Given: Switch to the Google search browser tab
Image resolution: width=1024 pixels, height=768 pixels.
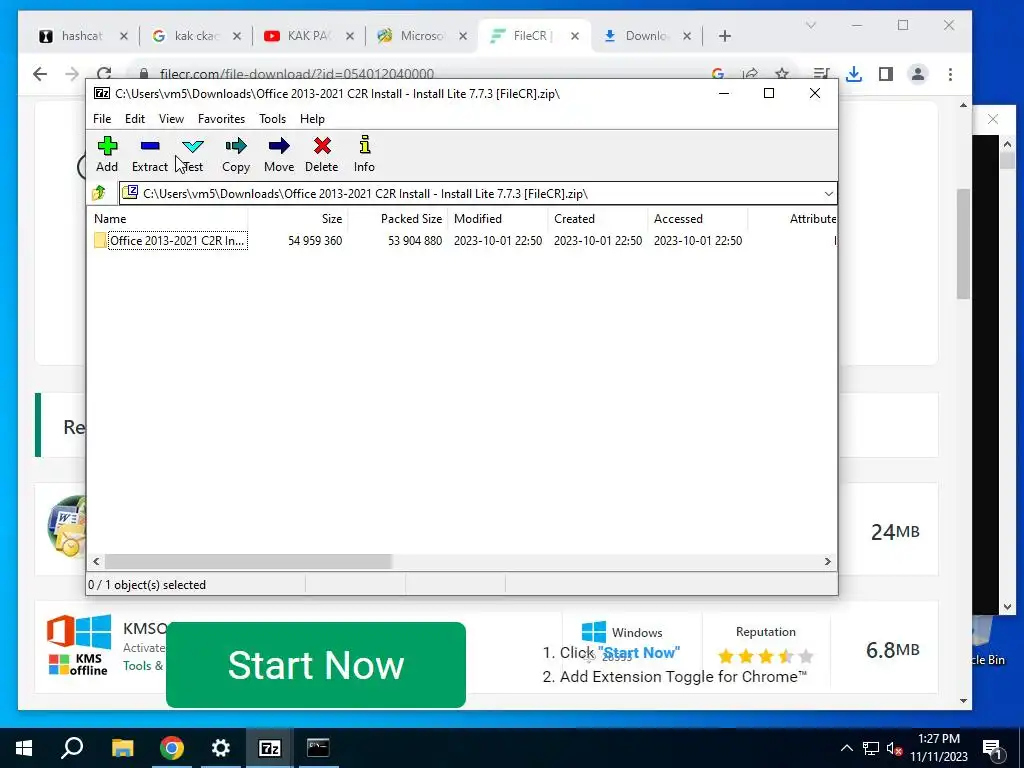Looking at the screenshot, I should click(x=195, y=36).
